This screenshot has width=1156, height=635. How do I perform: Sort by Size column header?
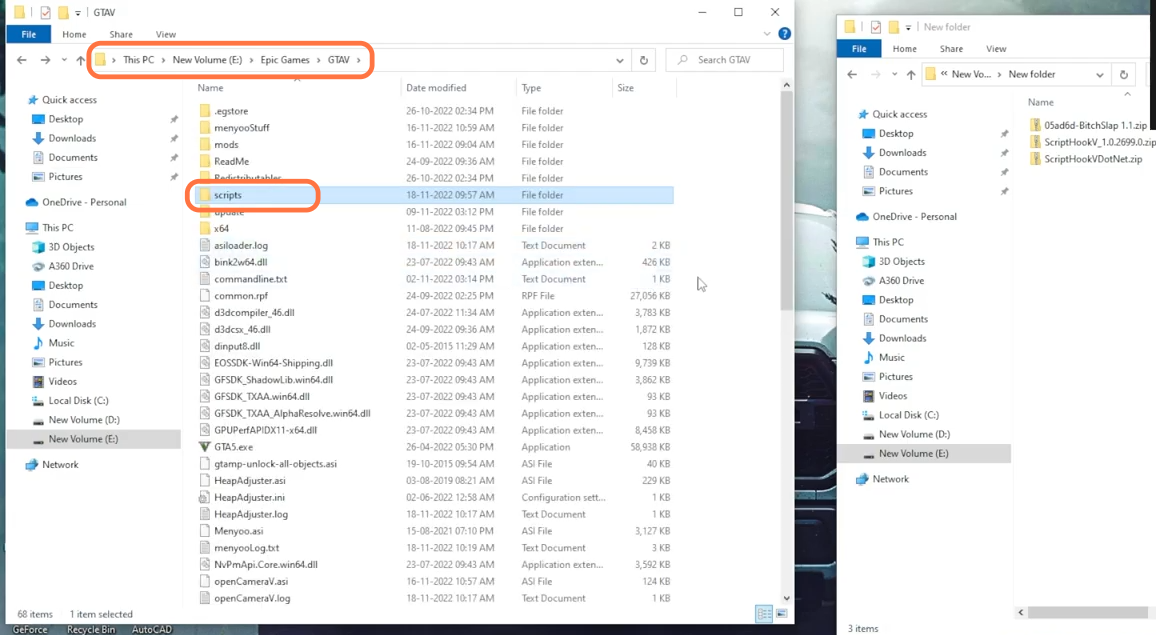[x=625, y=88]
